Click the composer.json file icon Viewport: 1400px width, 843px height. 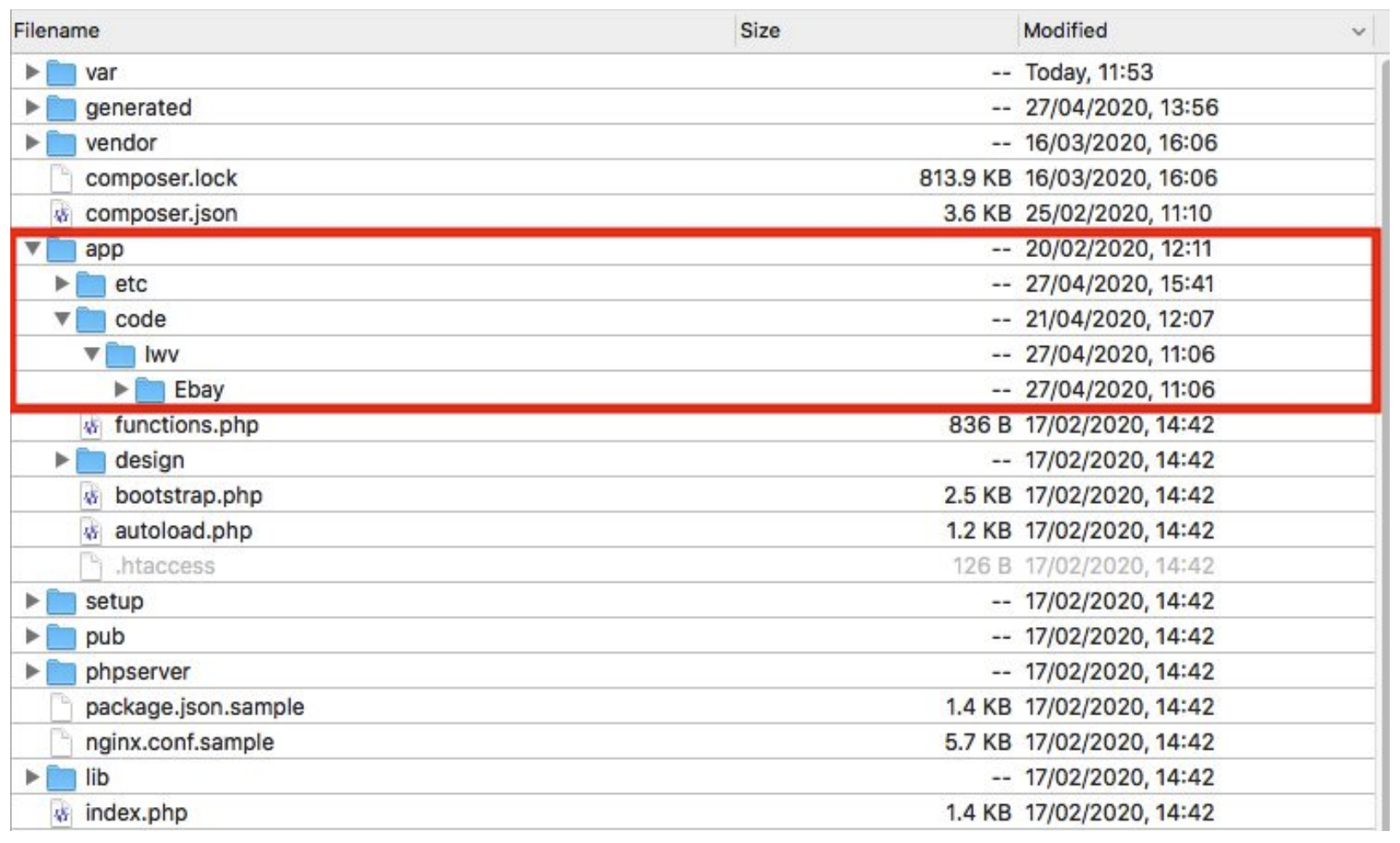[x=61, y=213]
